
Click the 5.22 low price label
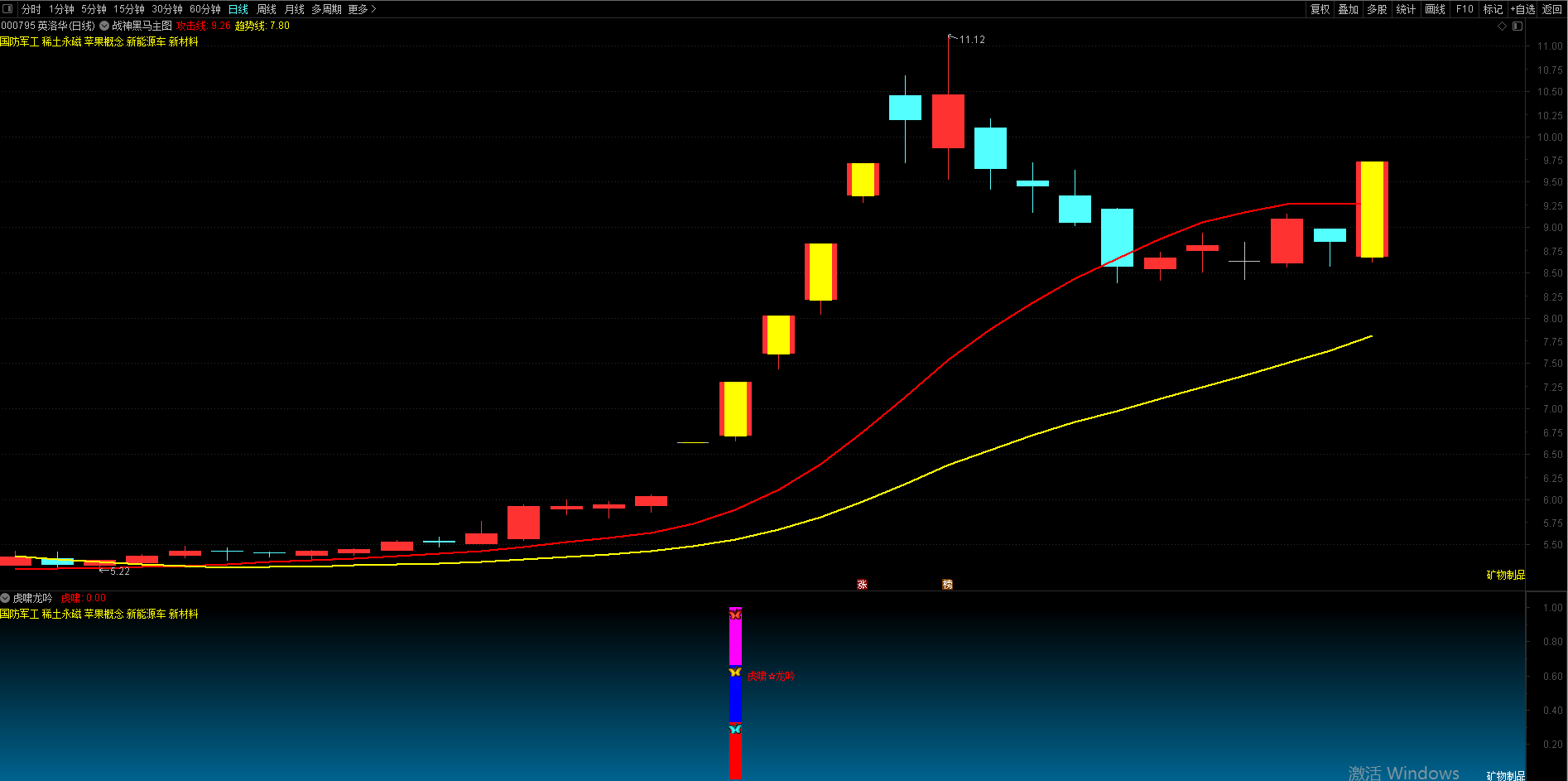point(120,571)
